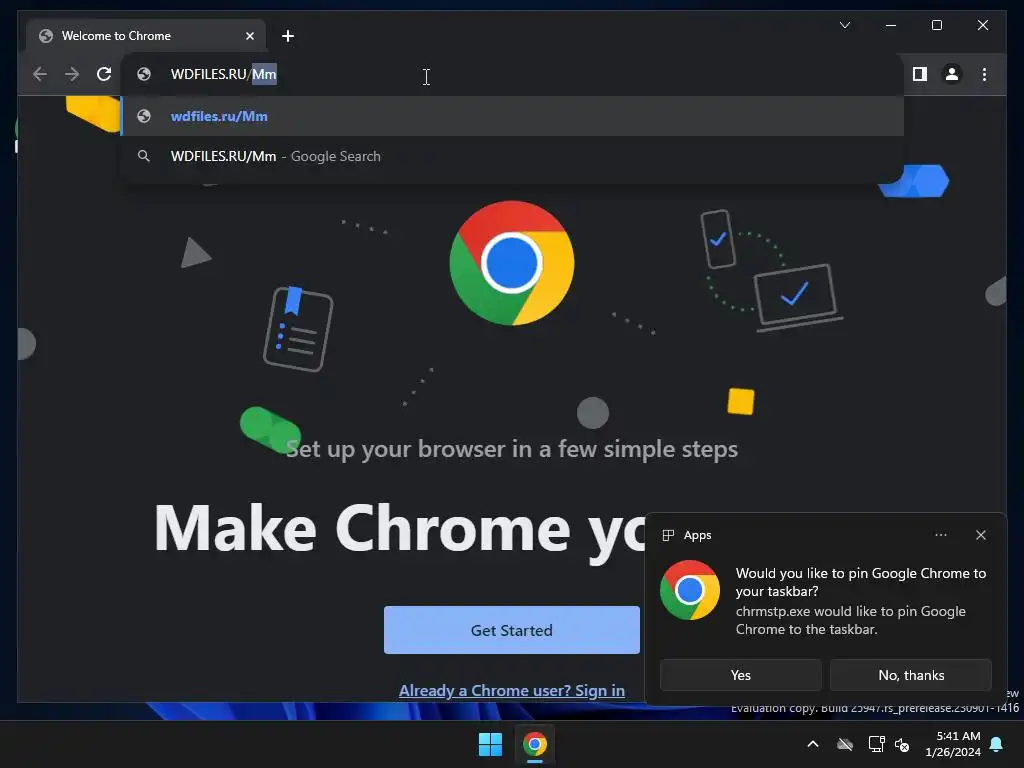Screen dimensions: 1024x768
Task: Go forward using the forward arrow
Action: click(x=72, y=74)
